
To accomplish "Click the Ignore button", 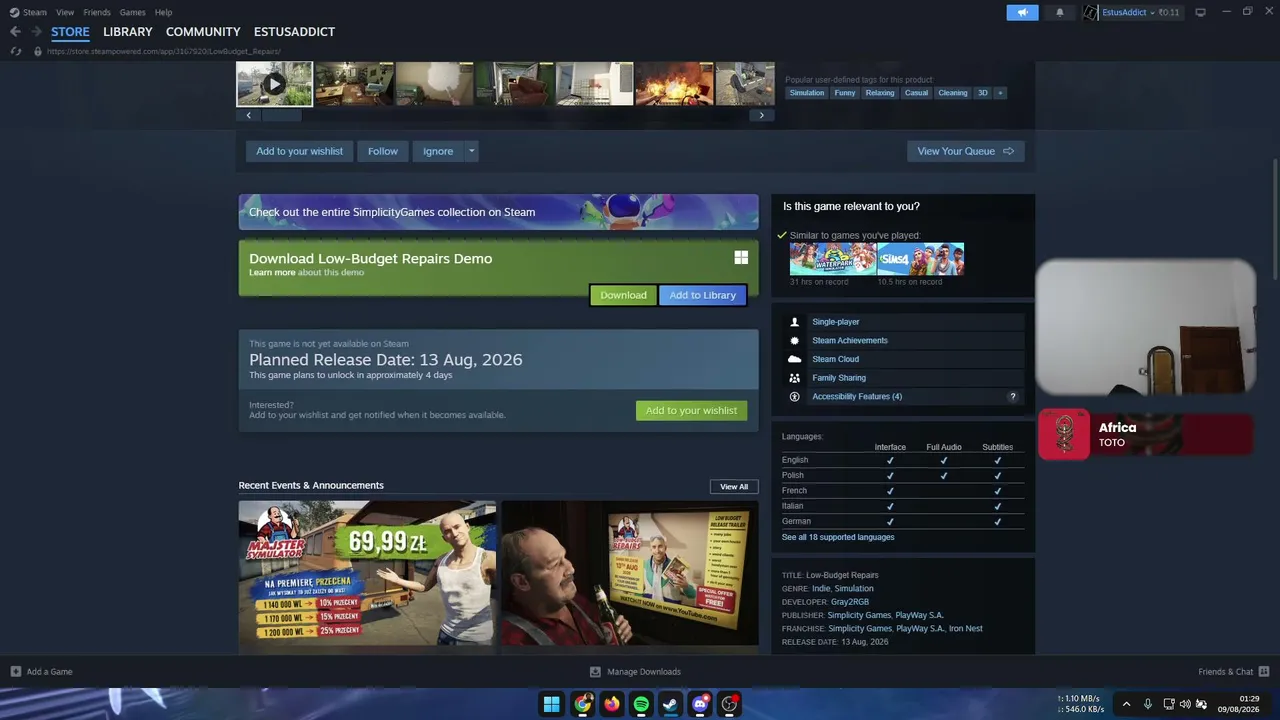I will click(438, 151).
